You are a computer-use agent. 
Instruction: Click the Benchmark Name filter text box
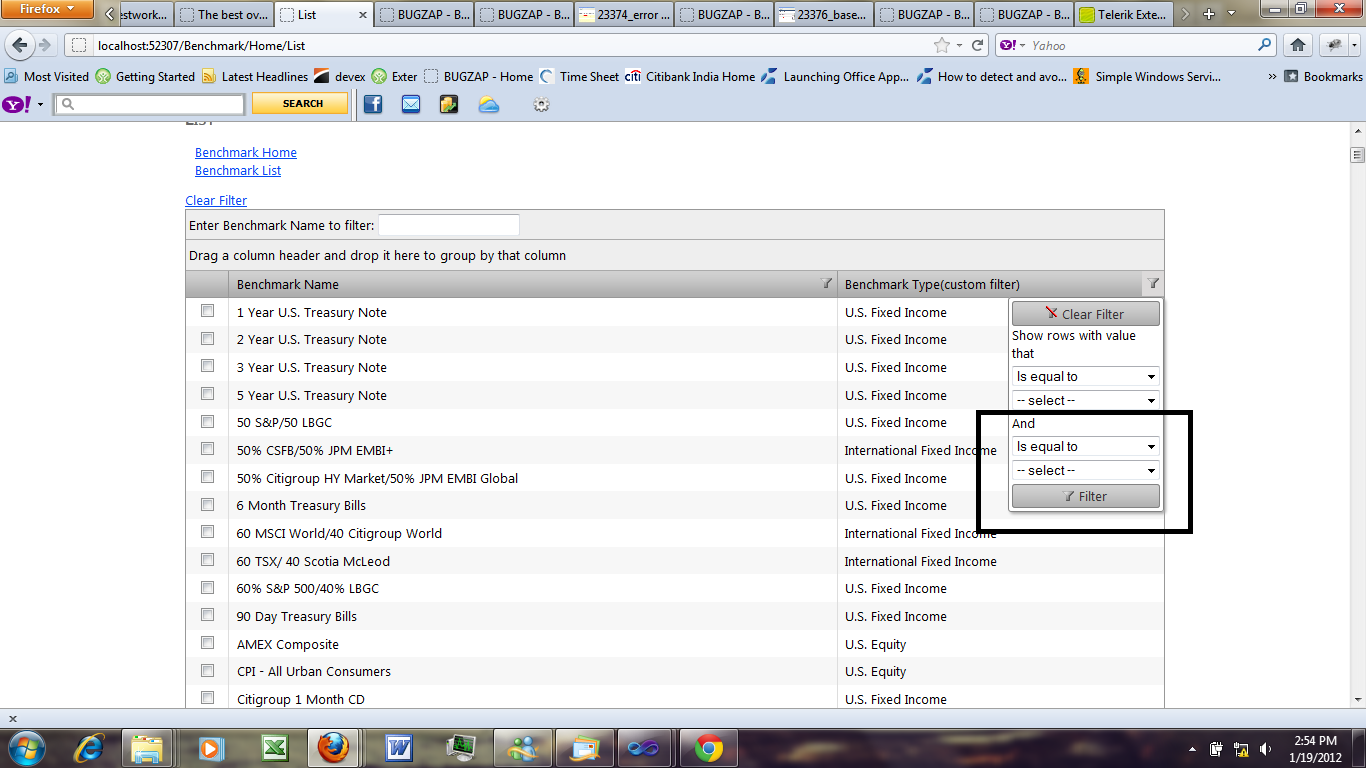pyautogui.click(x=449, y=226)
